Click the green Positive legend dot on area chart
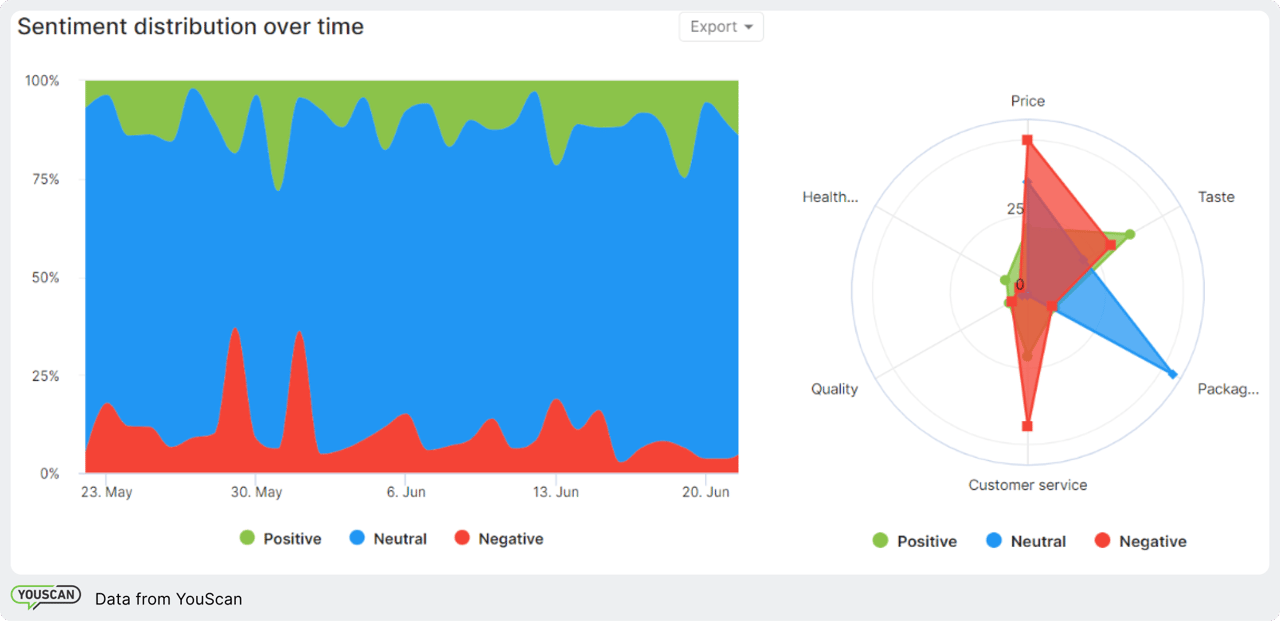1280x621 pixels. click(246, 538)
